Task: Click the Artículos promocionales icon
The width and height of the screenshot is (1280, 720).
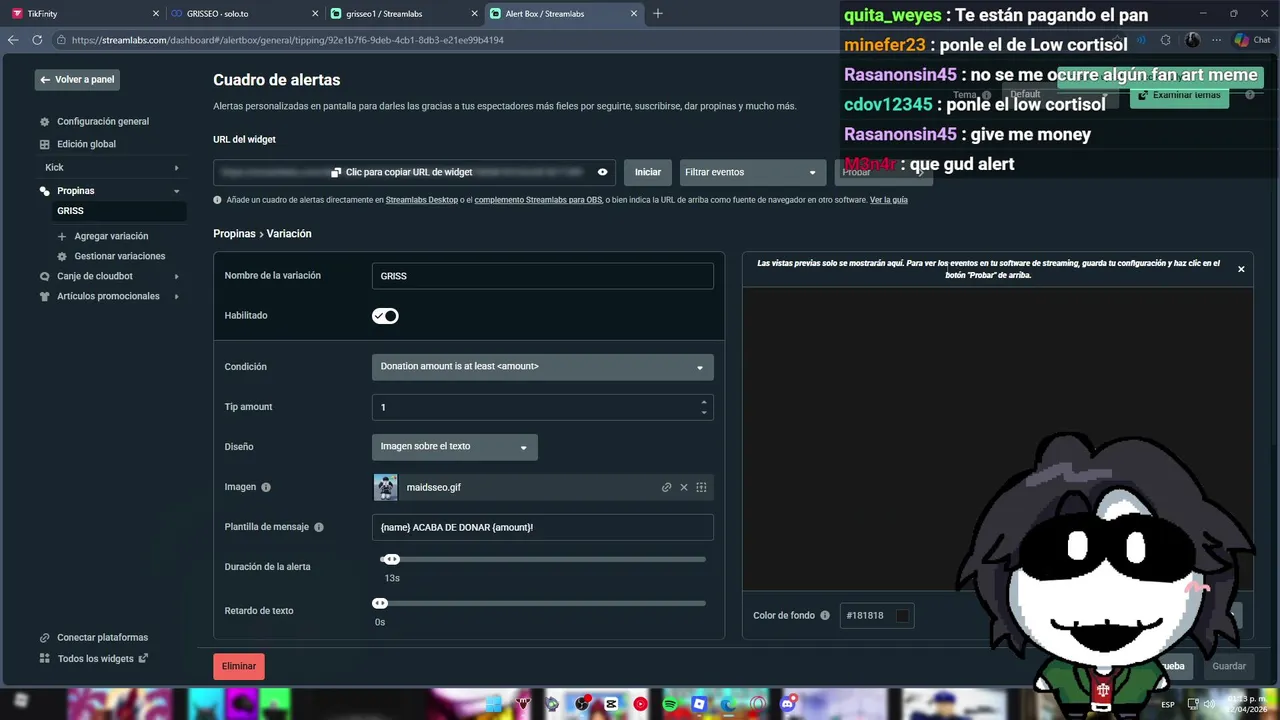Action: 45,296
